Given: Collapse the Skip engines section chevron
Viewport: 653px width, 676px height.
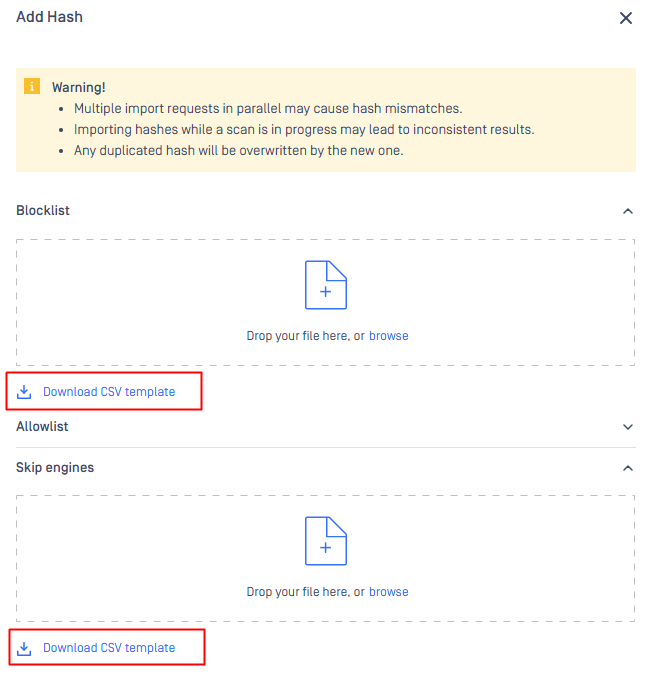Looking at the screenshot, I should (628, 468).
